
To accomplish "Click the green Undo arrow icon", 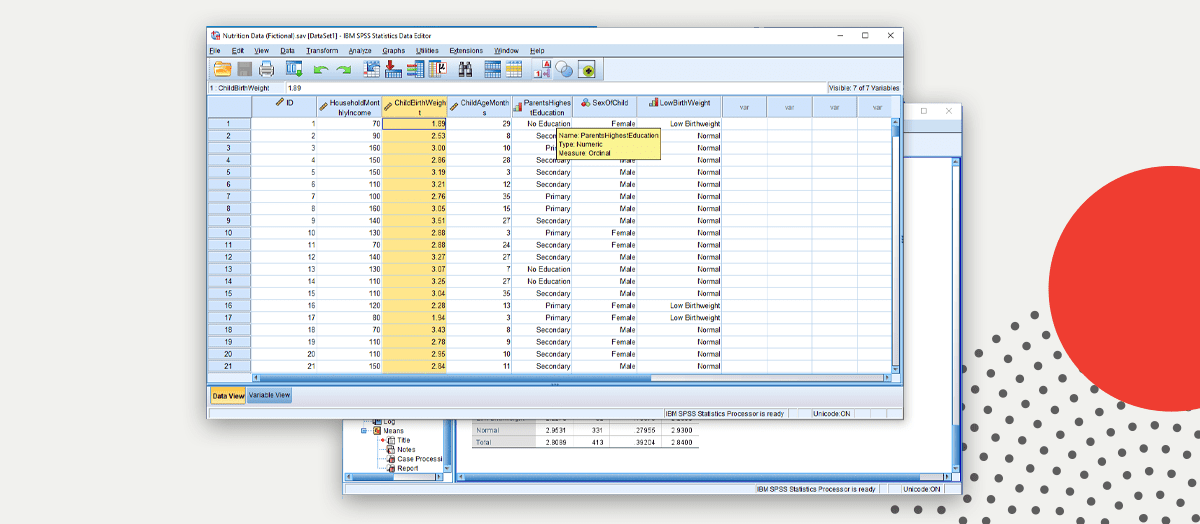I will [x=320, y=69].
